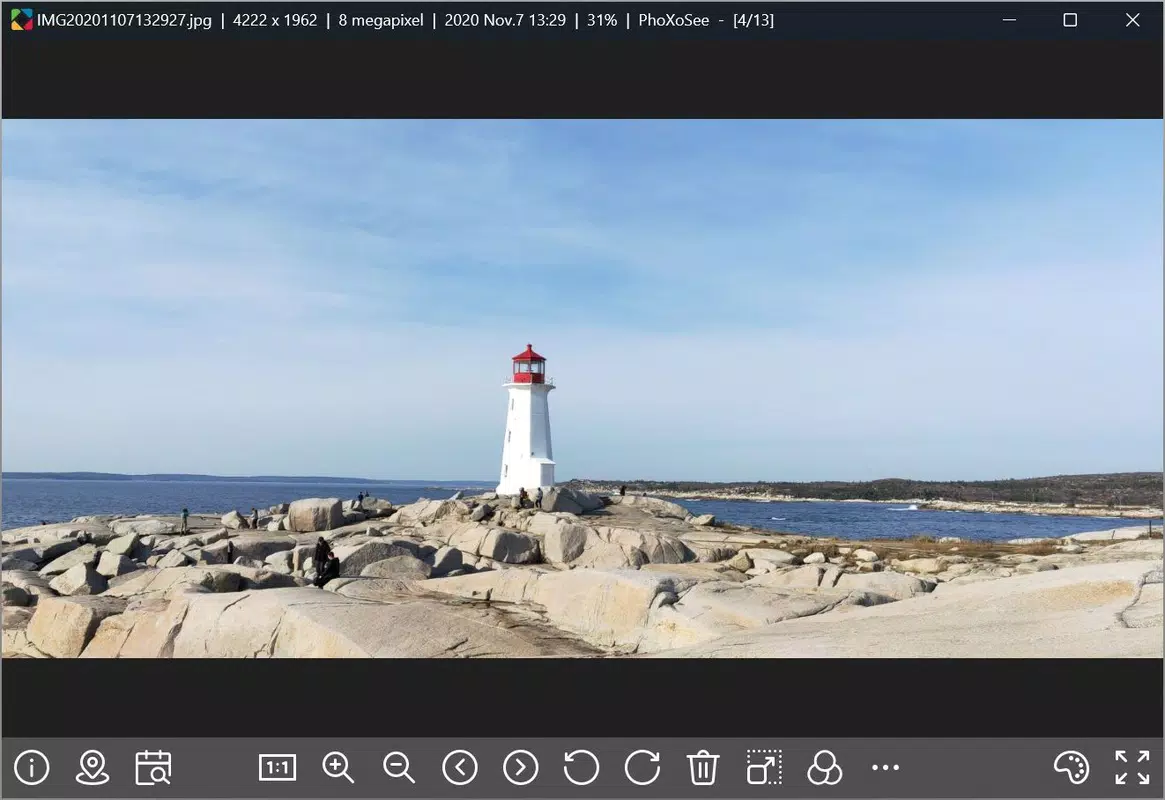Click the 8 megapixel text
This screenshot has height=800, width=1165.
pos(381,20)
